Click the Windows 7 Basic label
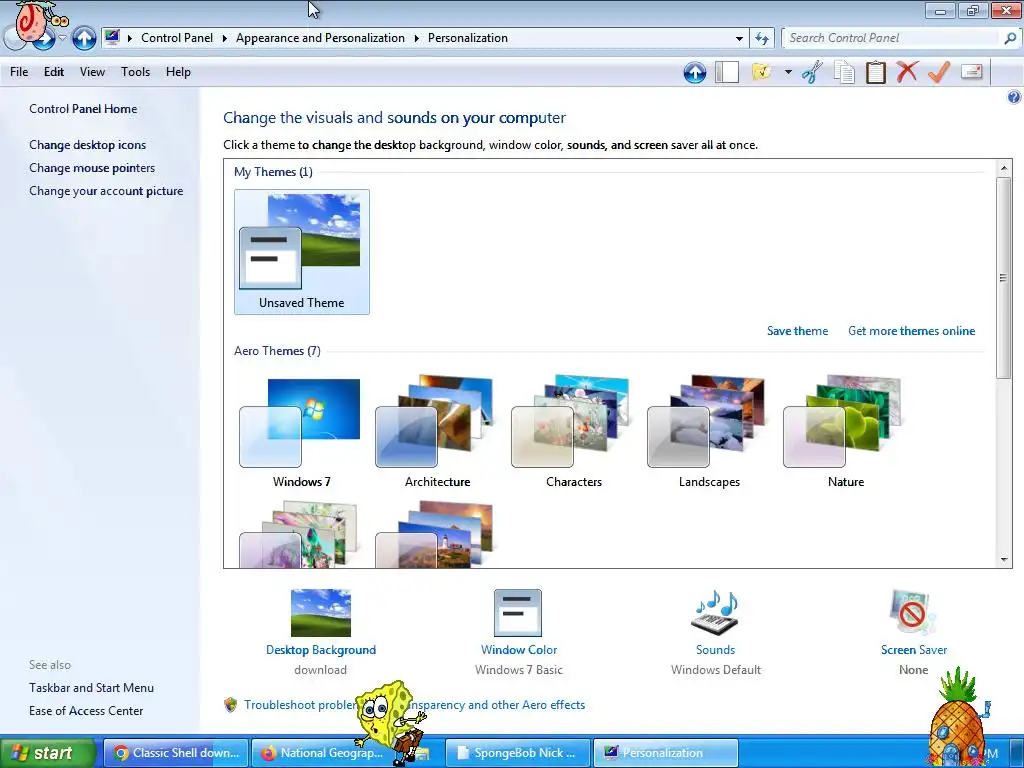Image resolution: width=1024 pixels, height=768 pixels. click(x=519, y=670)
